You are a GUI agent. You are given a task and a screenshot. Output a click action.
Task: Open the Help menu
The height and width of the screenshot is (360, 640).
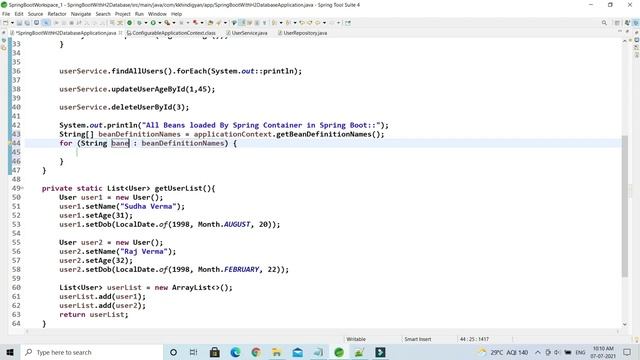176,14
